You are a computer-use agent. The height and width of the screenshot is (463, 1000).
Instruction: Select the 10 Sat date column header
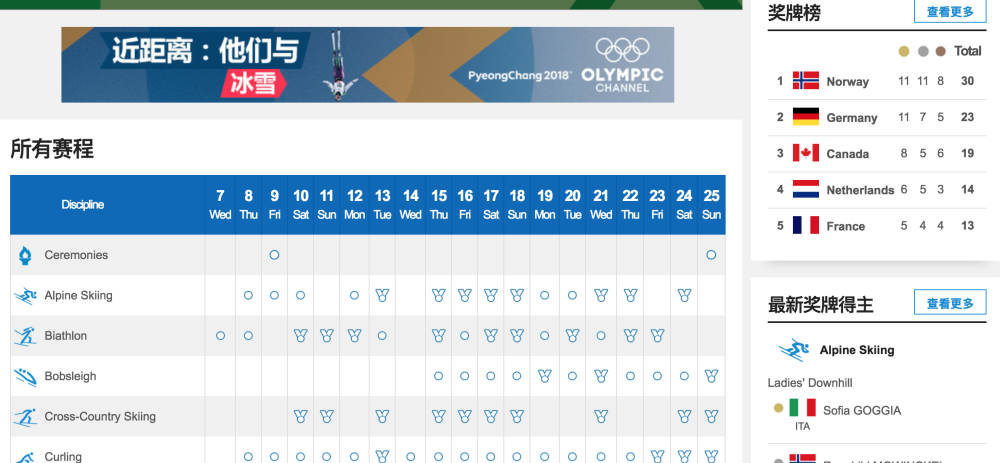click(x=300, y=204)
